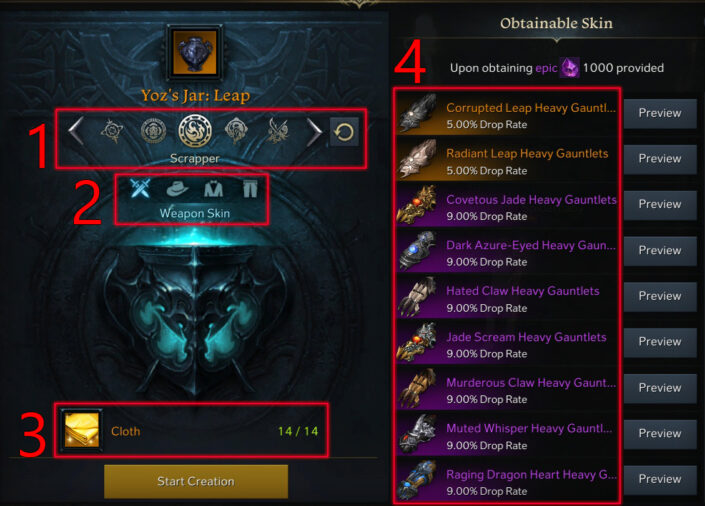Click Radiant Leap Heavy Gauntlets thumbnail
The width and height of the screenshot is (705, 506).
click(418, 160)
